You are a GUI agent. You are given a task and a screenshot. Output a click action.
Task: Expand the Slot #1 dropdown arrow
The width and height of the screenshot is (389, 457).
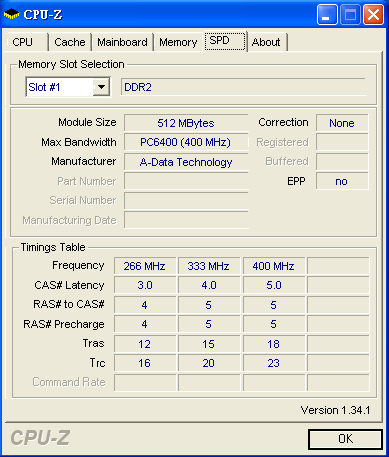click(101, 87)
